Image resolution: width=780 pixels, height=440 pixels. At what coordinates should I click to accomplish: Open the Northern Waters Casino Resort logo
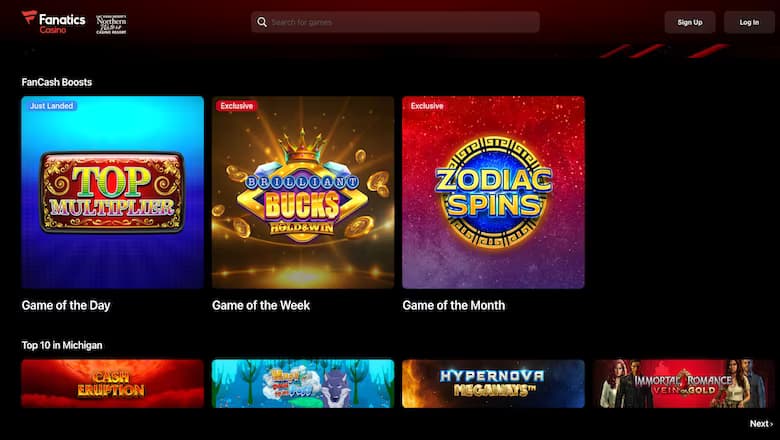point(111,24)
